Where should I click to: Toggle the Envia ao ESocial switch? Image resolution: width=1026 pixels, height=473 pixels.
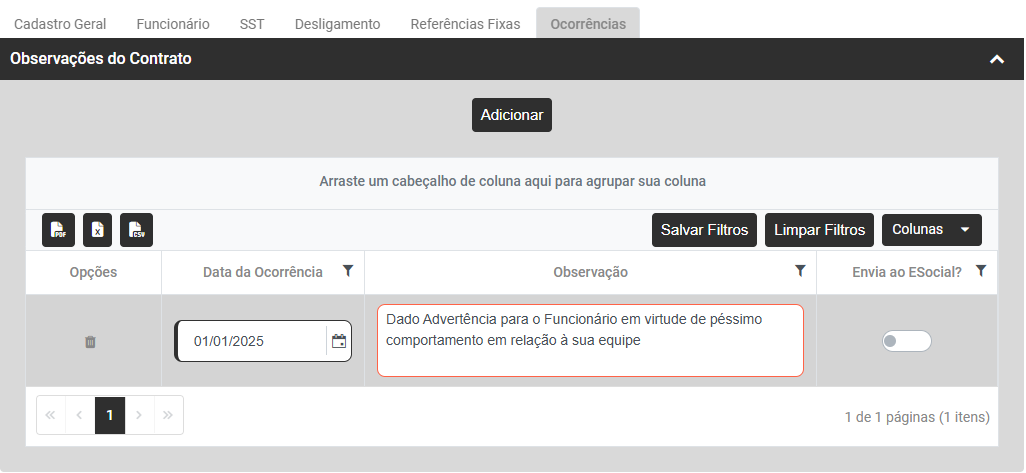[x=906, y=341]
